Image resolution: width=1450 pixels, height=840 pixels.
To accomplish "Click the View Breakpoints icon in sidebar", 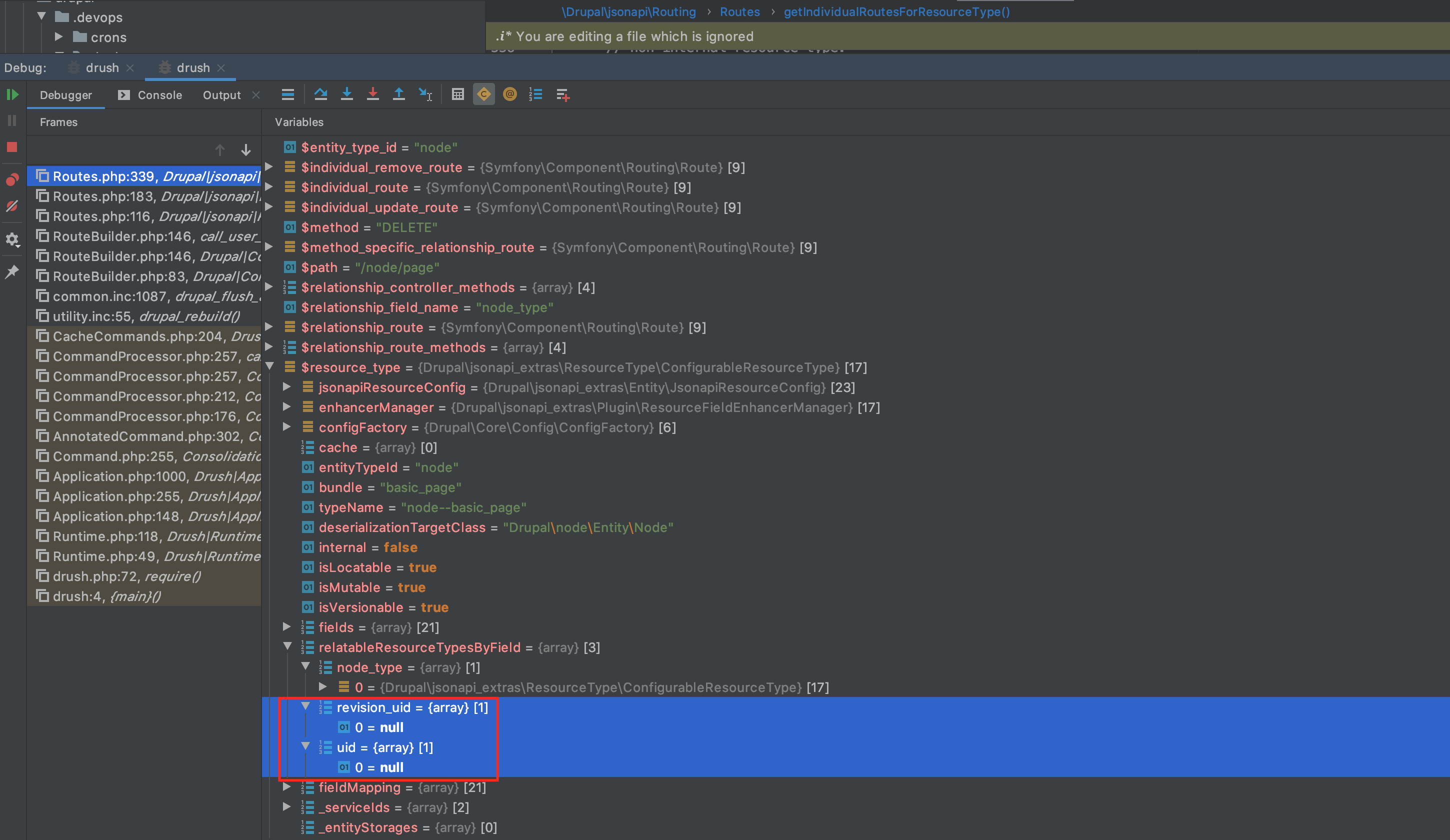I will pyautogui.click(x=12, y=179).
